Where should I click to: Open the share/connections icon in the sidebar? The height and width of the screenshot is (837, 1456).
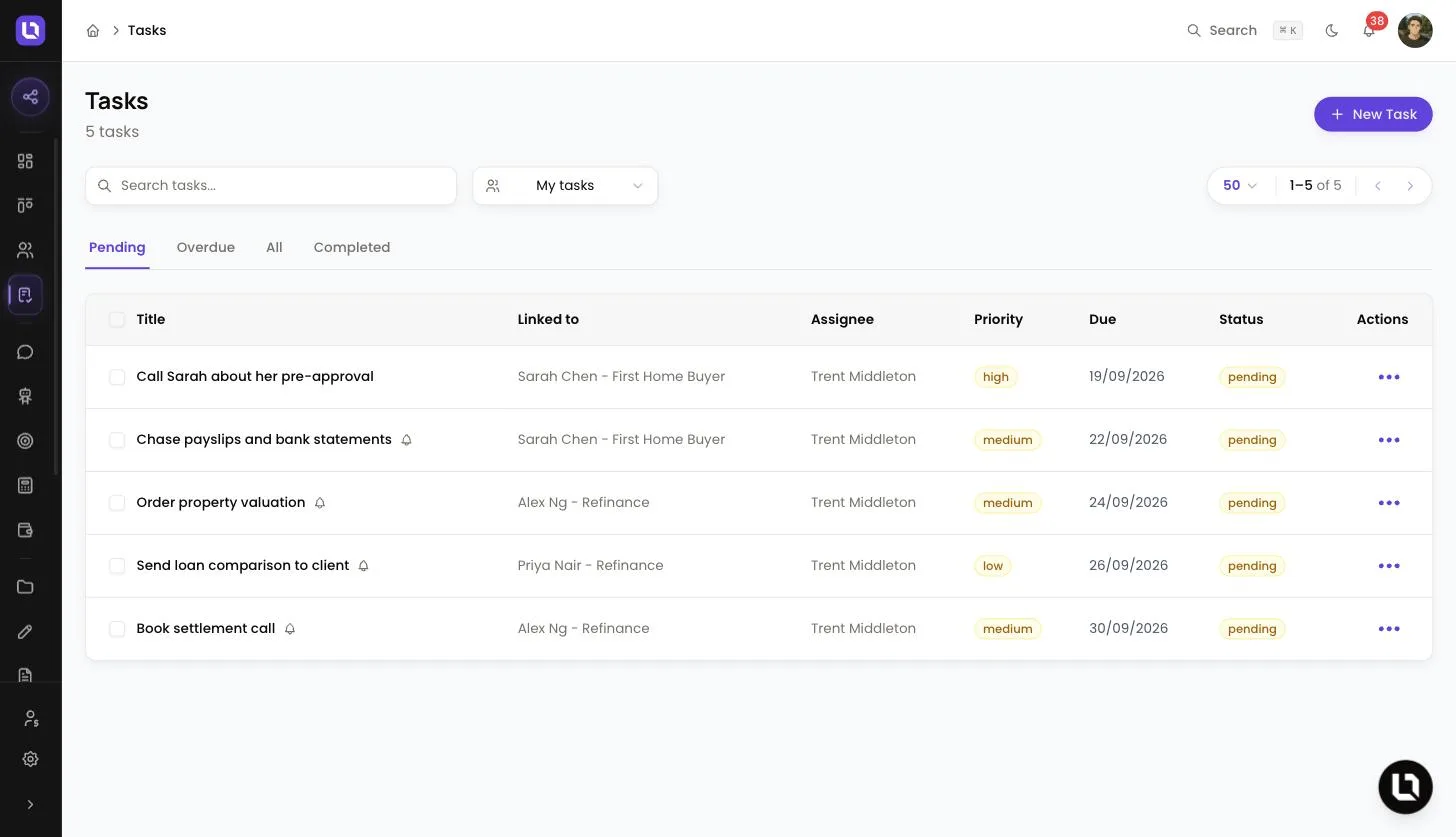(x=30, y=97)
